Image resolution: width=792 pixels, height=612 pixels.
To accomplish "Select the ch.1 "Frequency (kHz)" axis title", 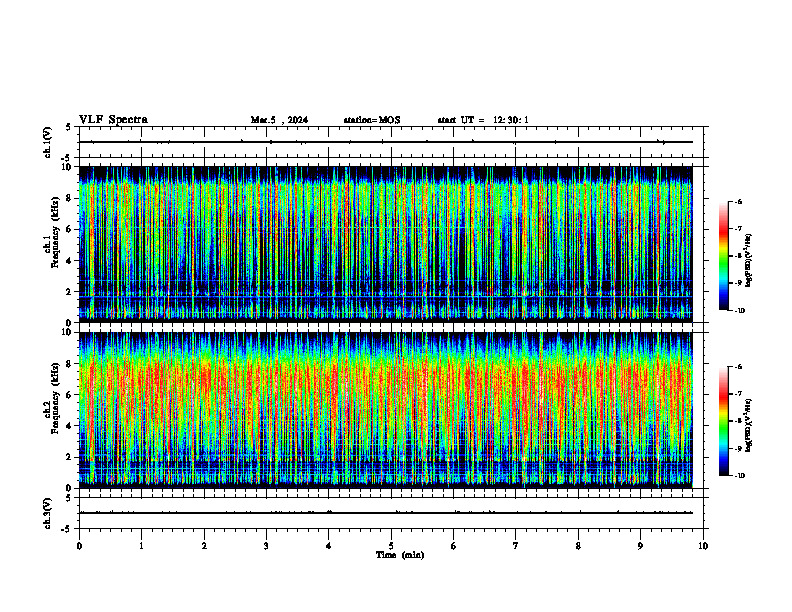I will (55, 232).
